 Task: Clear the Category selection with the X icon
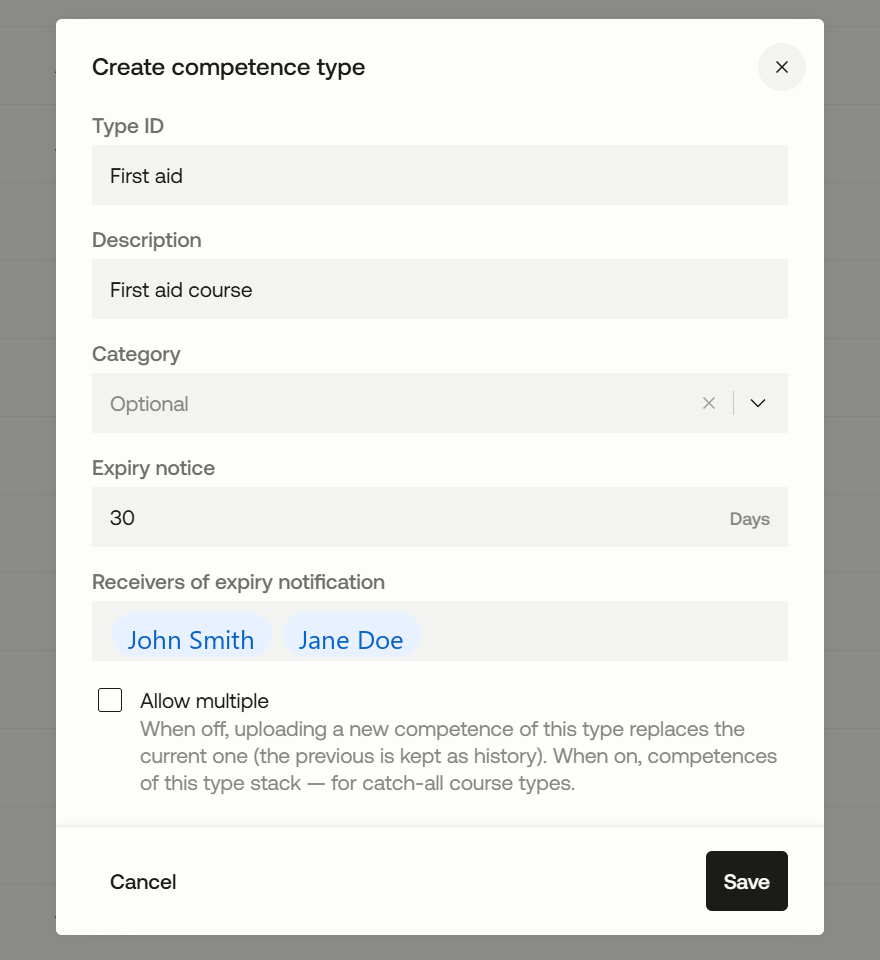click(709, 403)
